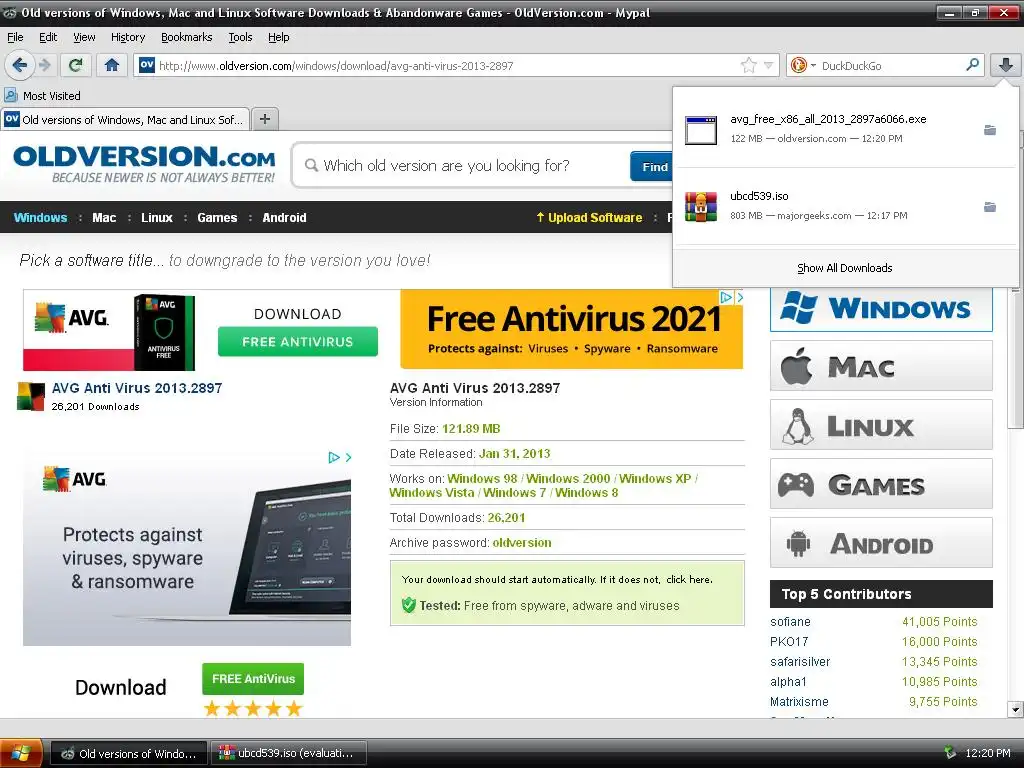Image resolution: width=1024 pixels, height=768 pixels.
Task: Open the Bookmarks menu
Action: tap(187, 37)
